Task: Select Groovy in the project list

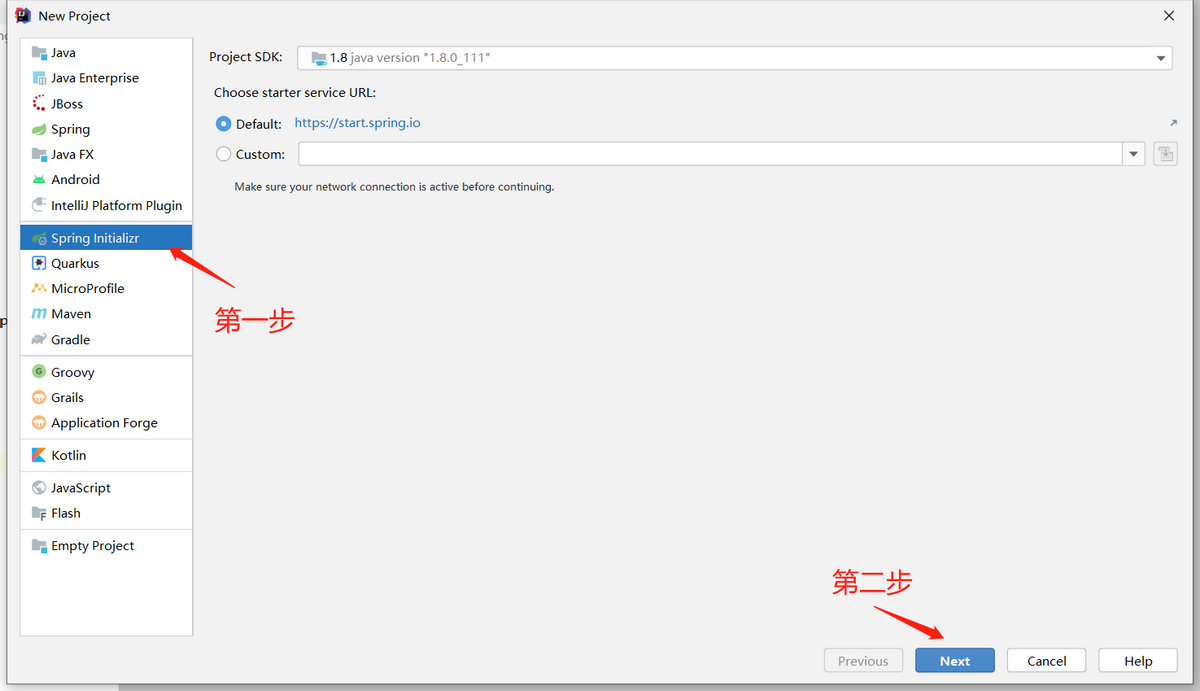Action: point(106,372)
